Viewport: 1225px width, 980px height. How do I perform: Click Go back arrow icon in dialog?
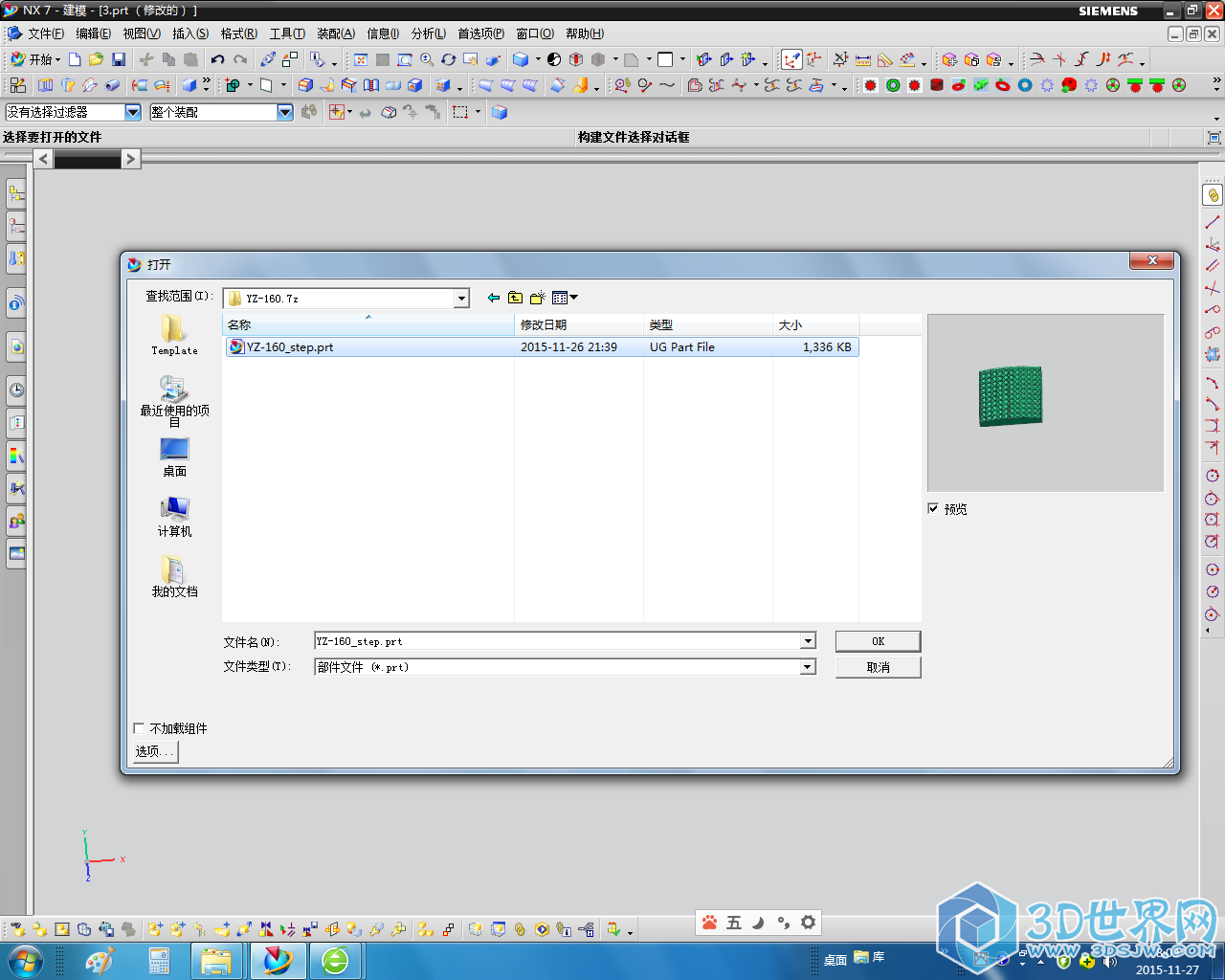point(494,298)
